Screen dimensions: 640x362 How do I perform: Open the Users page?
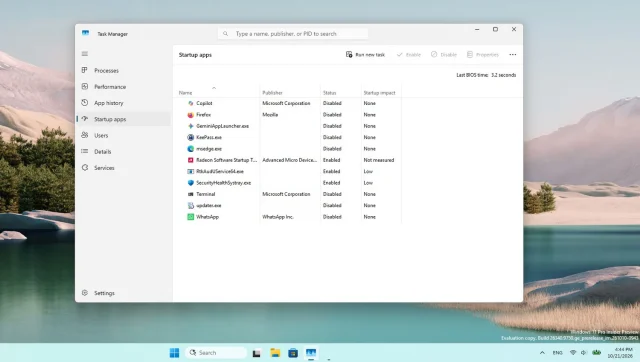123,135
